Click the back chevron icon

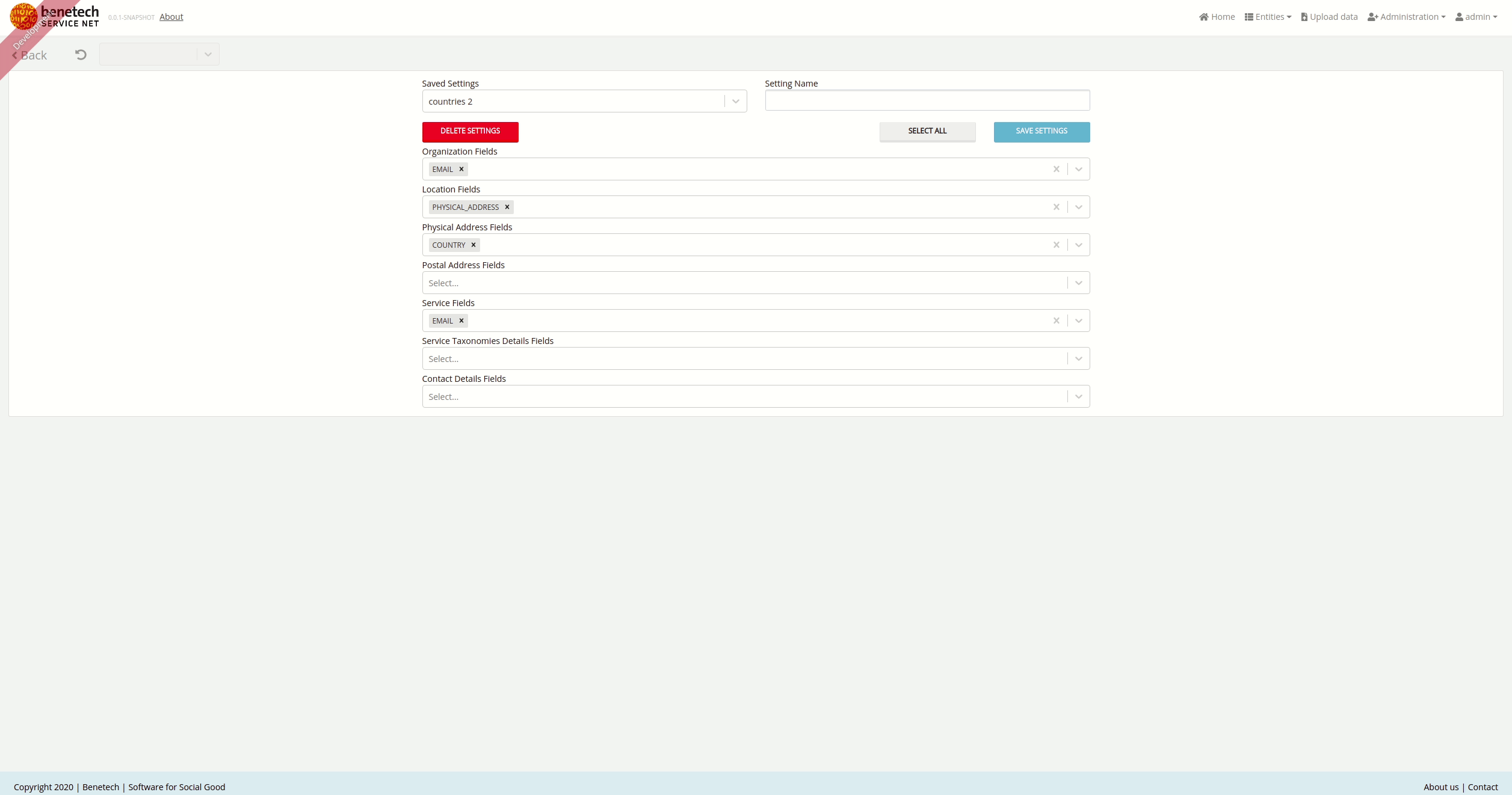[14, 55]
